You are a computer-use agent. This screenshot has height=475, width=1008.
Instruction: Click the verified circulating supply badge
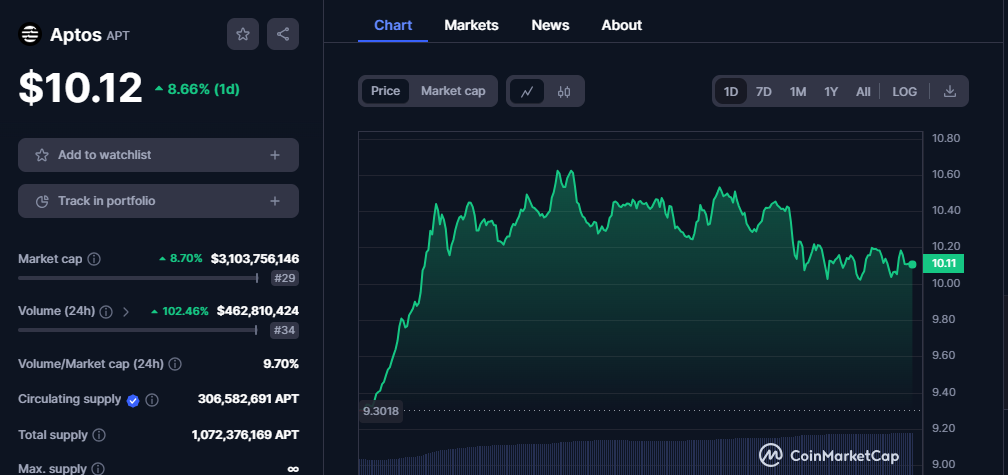(133, 400)
